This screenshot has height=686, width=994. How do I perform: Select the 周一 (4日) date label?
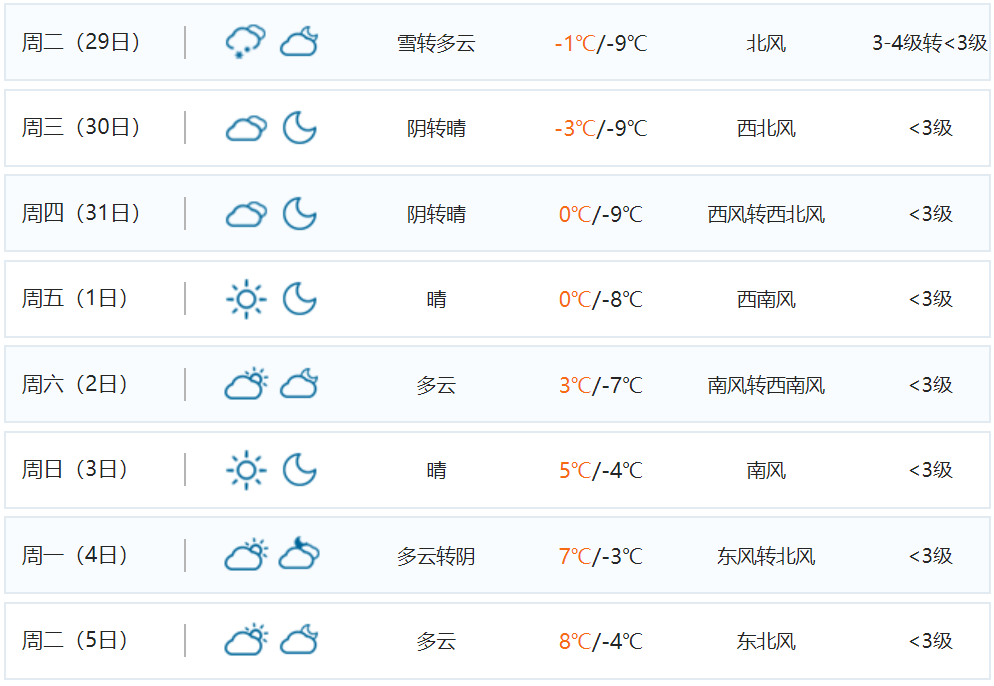75,555
